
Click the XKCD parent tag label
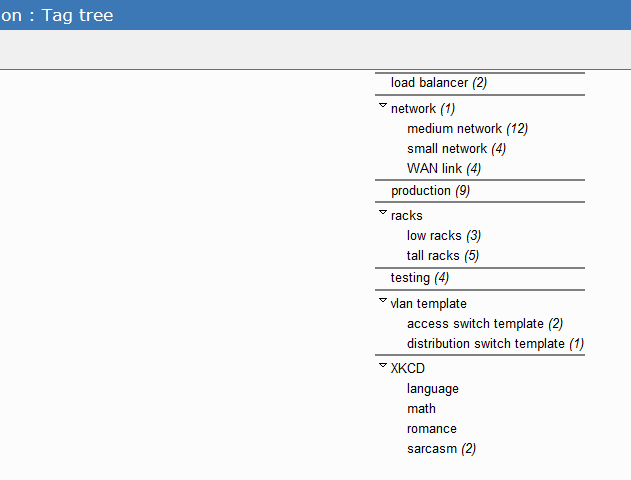coord(408,369)
